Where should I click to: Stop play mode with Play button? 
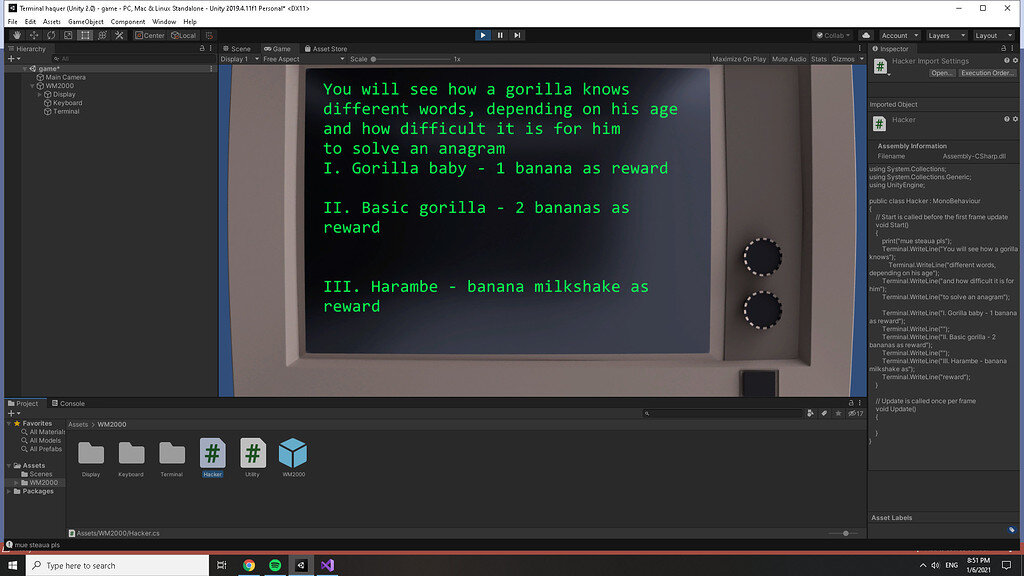[483, 35]
